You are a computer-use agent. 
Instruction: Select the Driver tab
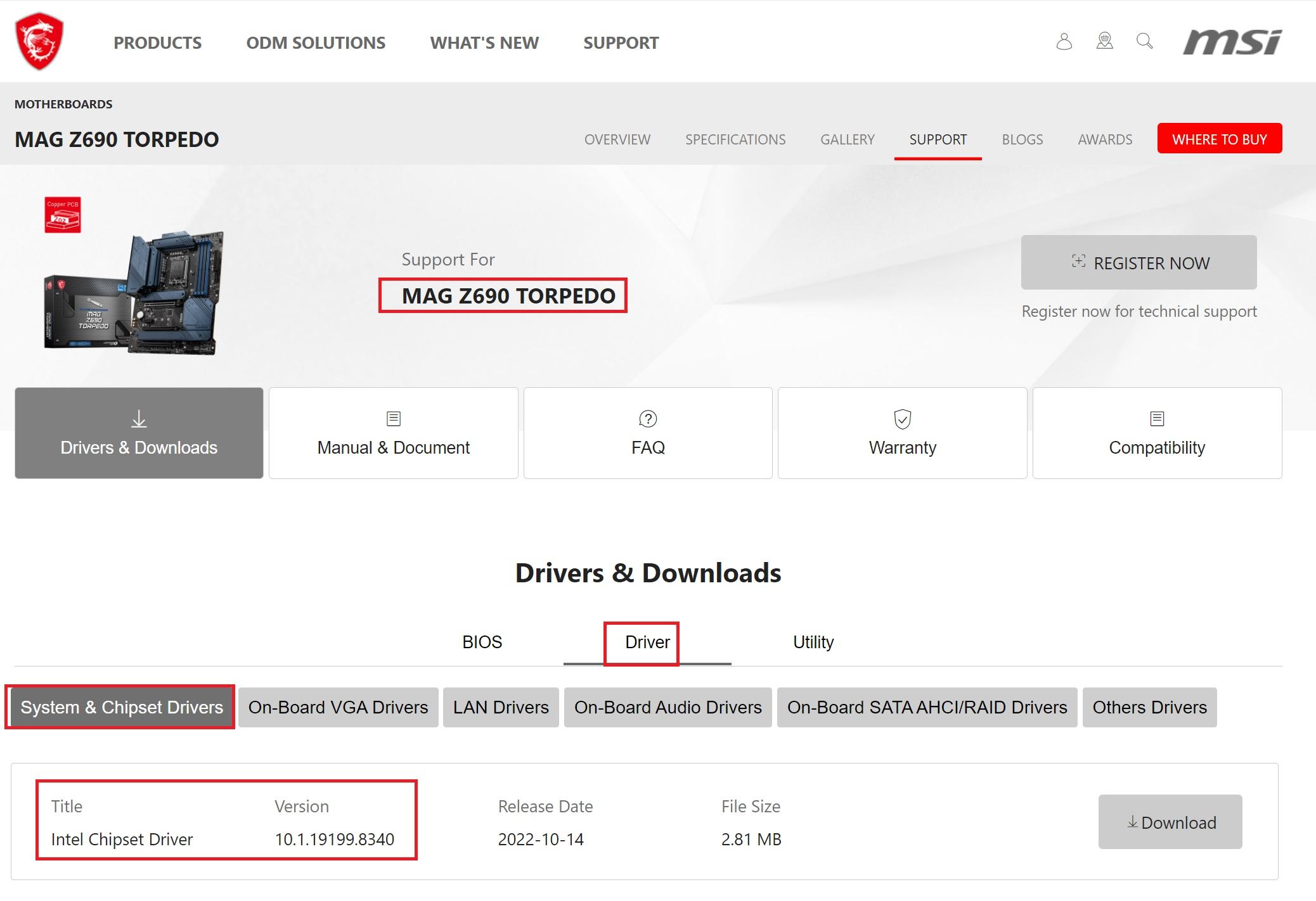tap(647, 642)
